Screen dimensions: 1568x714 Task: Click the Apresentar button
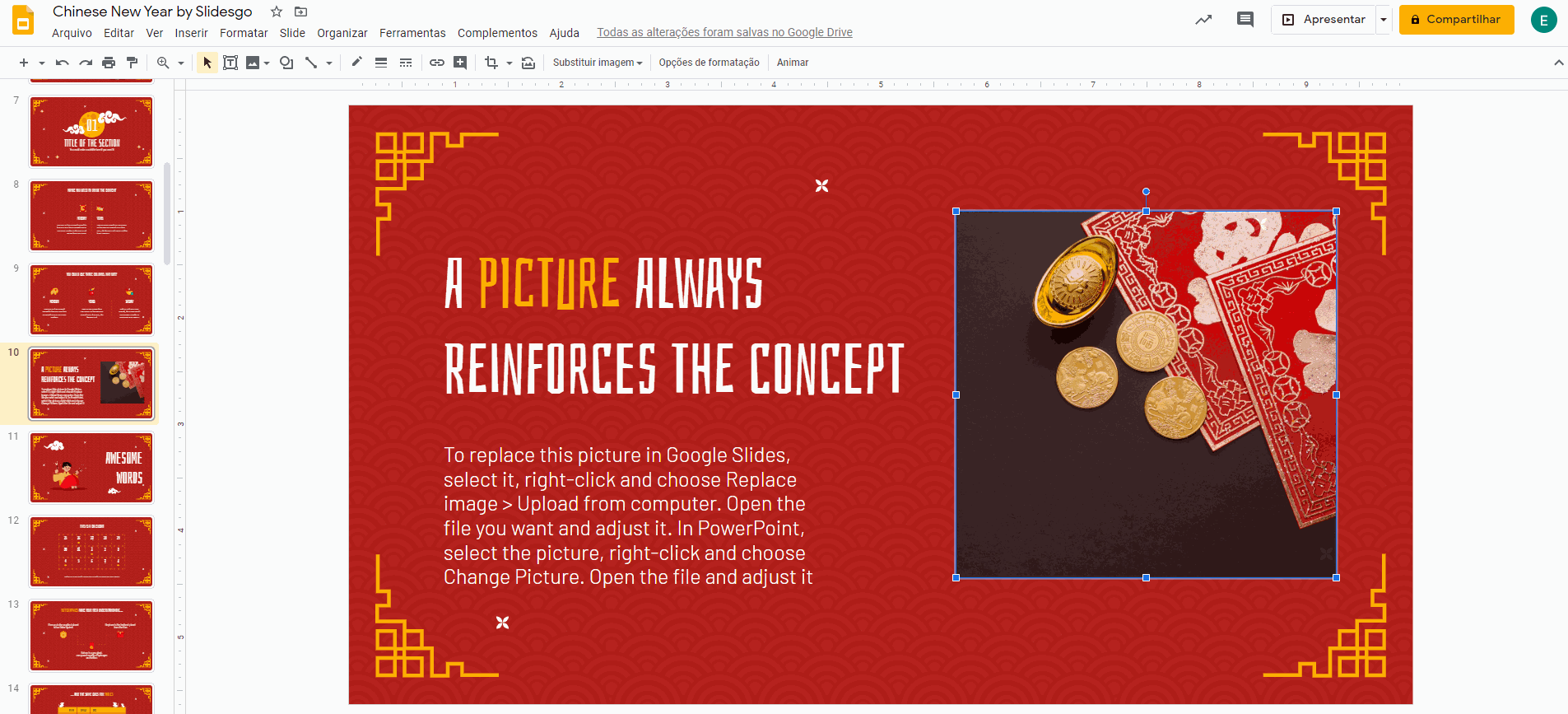point(1324,20)
